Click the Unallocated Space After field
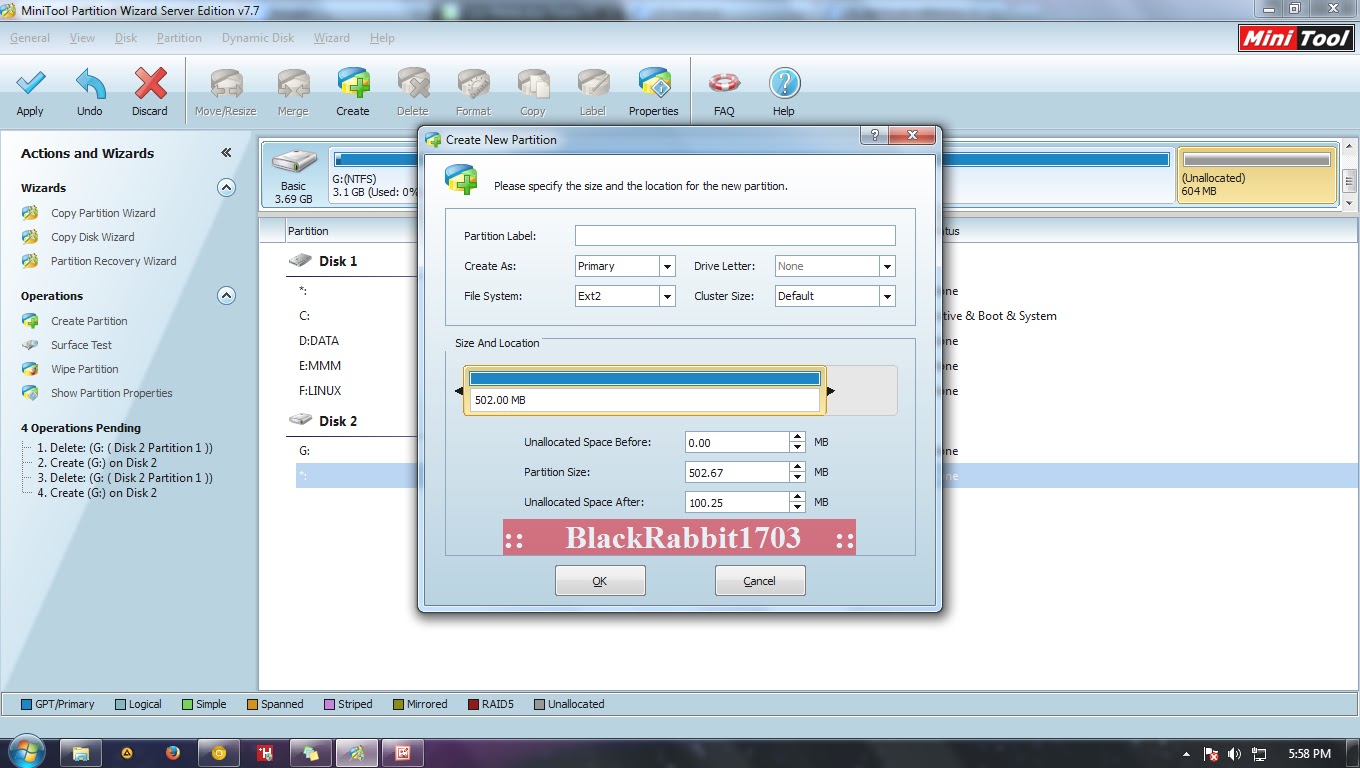 point(737,502)
